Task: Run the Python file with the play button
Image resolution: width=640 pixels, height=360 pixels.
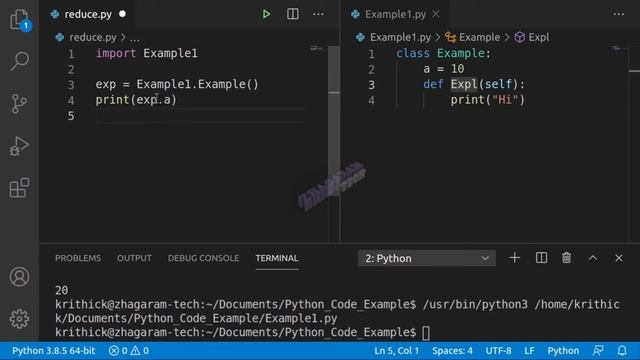Action: pos(266,14)
